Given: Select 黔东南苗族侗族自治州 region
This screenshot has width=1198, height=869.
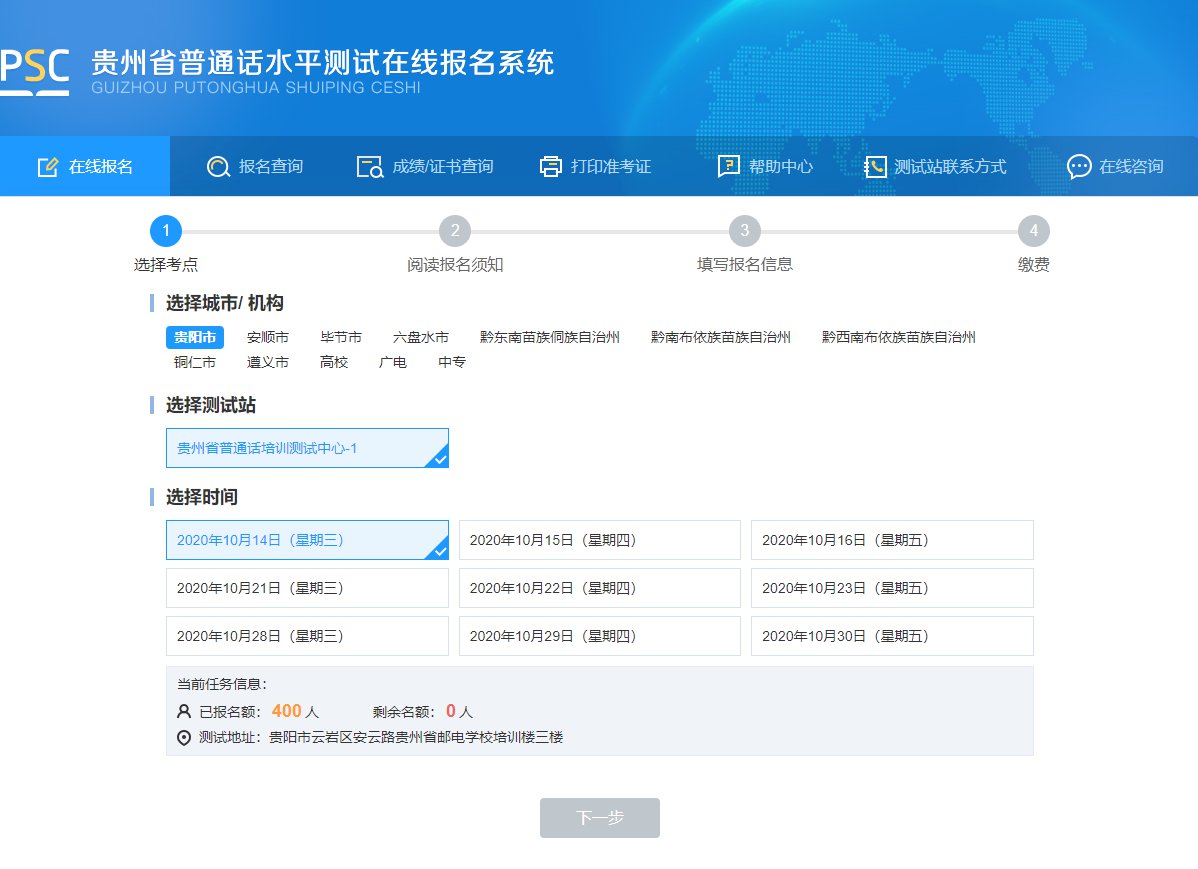Looking at the screenshot, I should coord(550,338).
